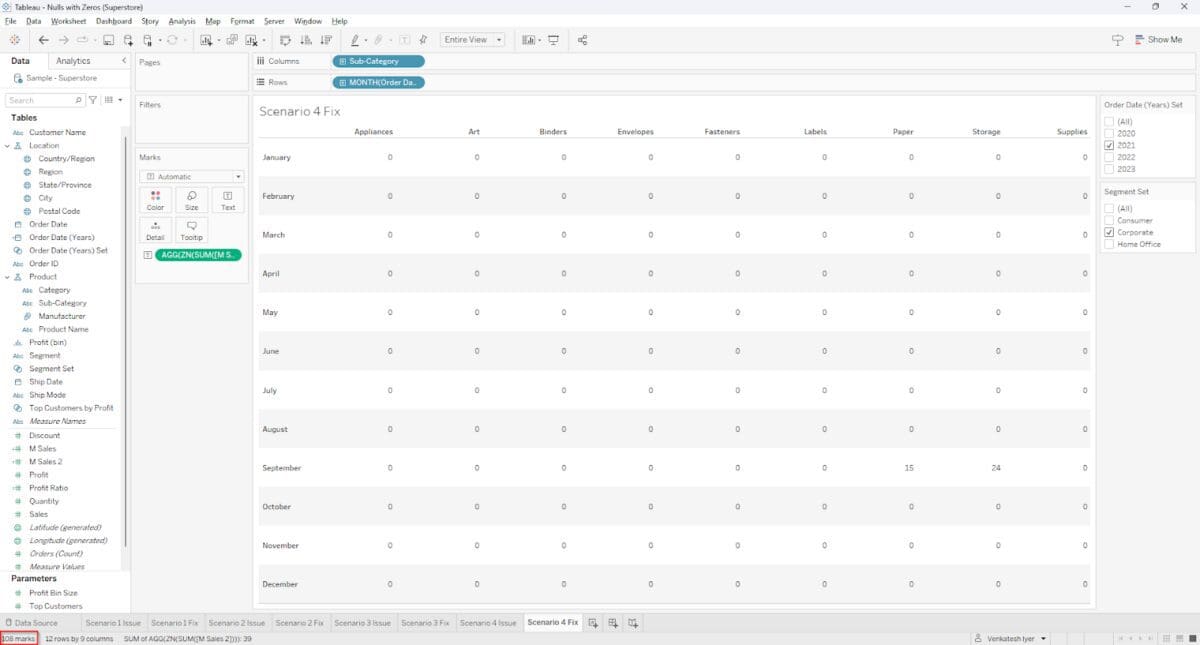Click the Sub-Category pill on Columns
The height and width of the screenshot is (645, 1200).
click(x=378, y=61)
